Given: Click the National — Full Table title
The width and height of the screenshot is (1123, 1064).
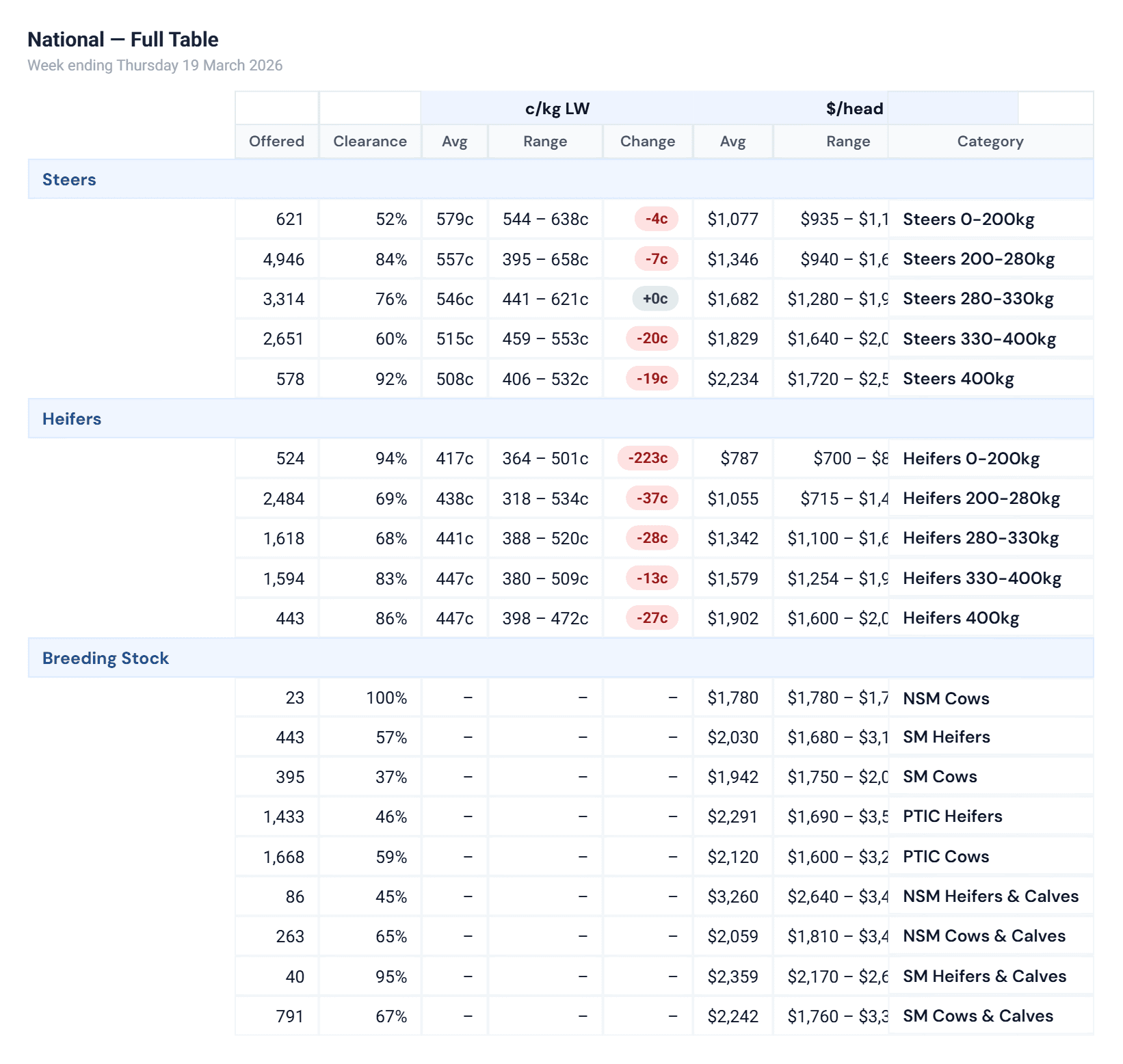Looking at the screenshot, I should click(x=123, y=40).
